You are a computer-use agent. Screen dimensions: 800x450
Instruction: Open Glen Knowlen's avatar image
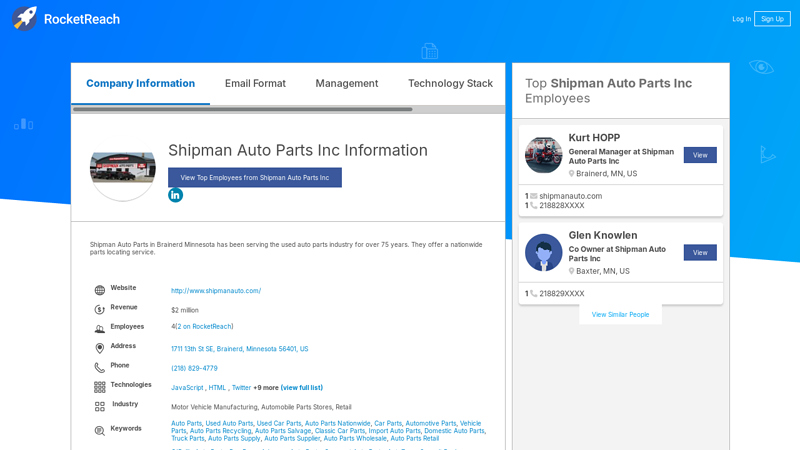pos(543,252)
